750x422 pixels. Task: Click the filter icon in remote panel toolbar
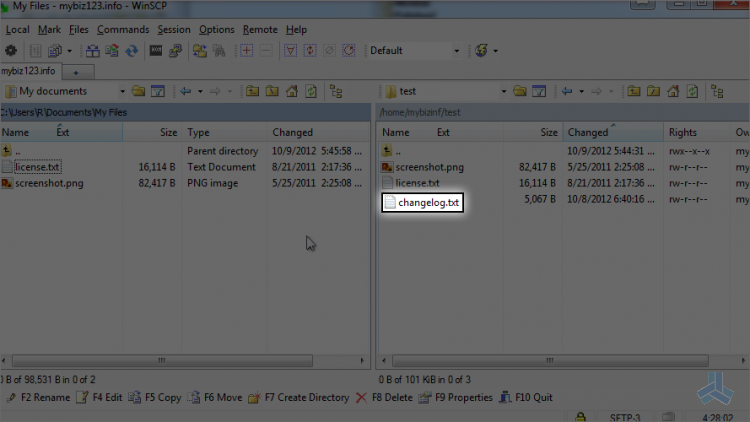539,91
